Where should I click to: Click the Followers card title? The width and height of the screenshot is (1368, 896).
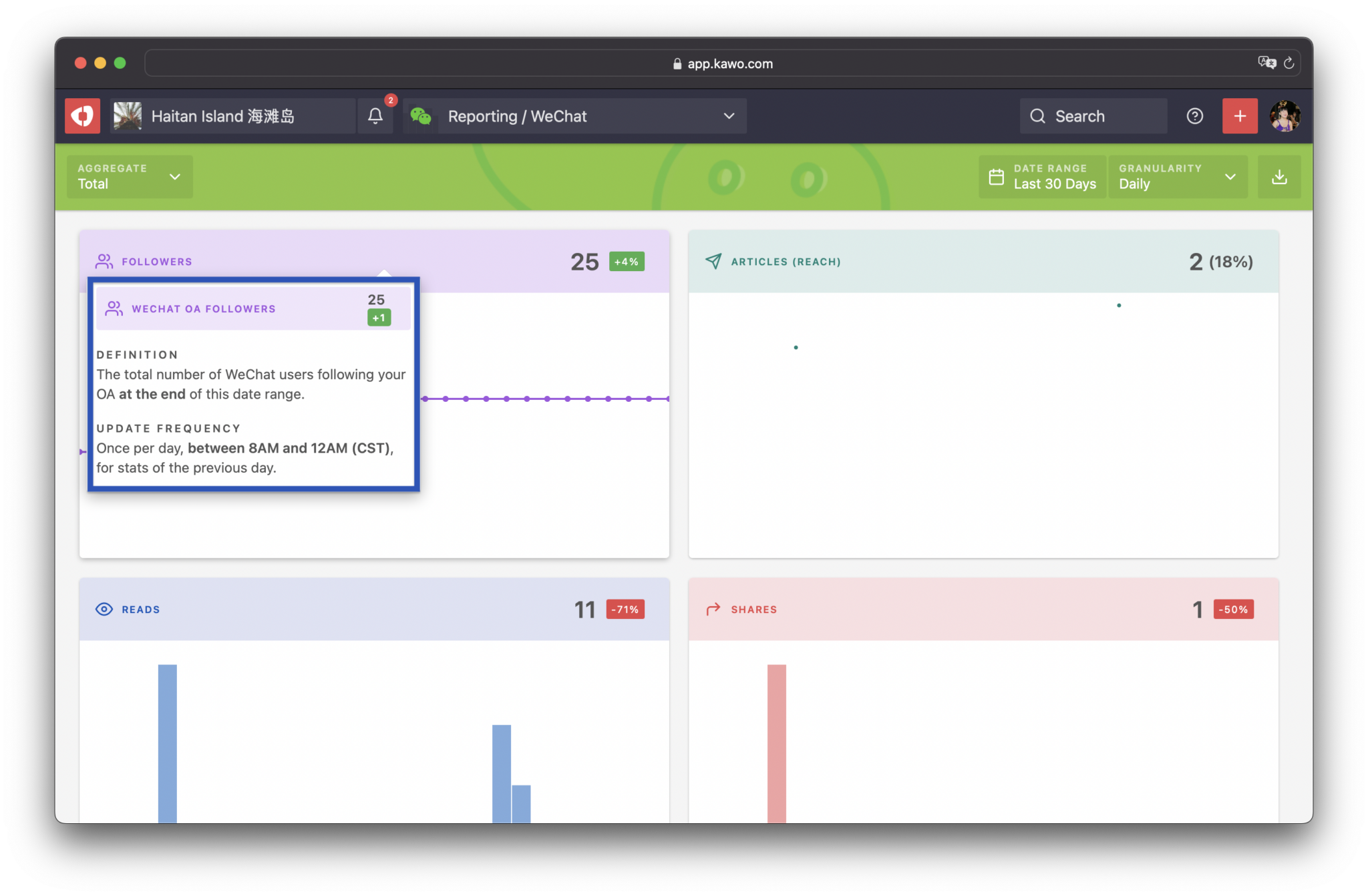(x=156, y=262)
